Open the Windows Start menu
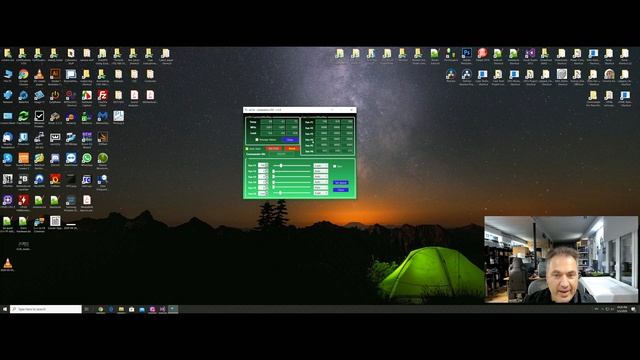The image size is (640, 360). click(x=5, y=309)
